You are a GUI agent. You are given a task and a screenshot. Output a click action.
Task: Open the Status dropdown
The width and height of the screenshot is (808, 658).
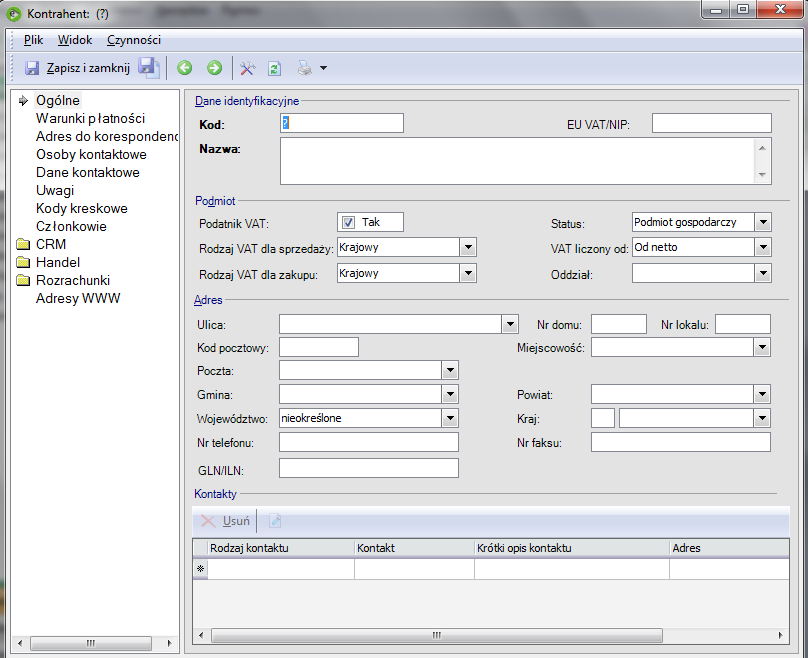click(763, 222)
